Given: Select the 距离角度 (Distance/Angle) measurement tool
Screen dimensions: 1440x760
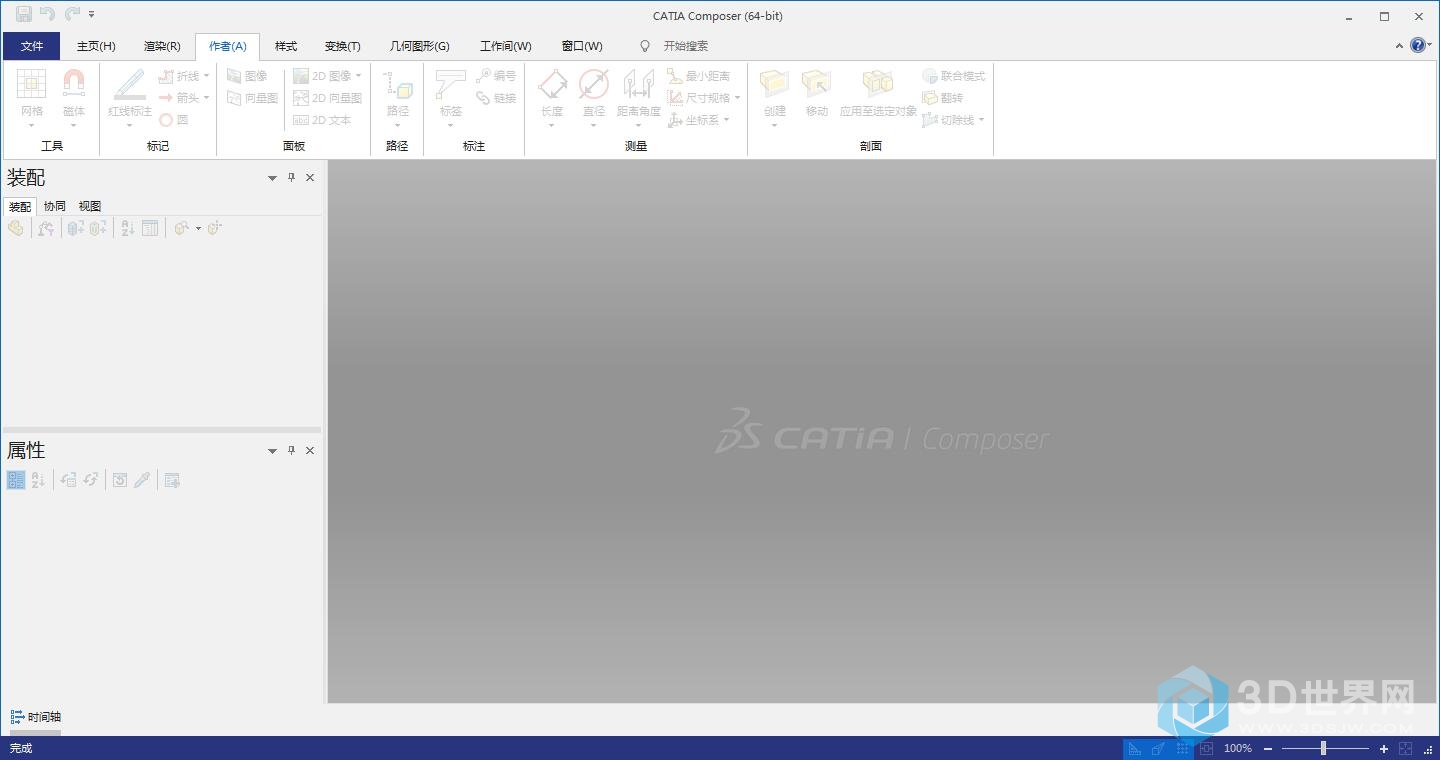Looking at the screenshot, I should pyautogui.click(x=638, y=93).
